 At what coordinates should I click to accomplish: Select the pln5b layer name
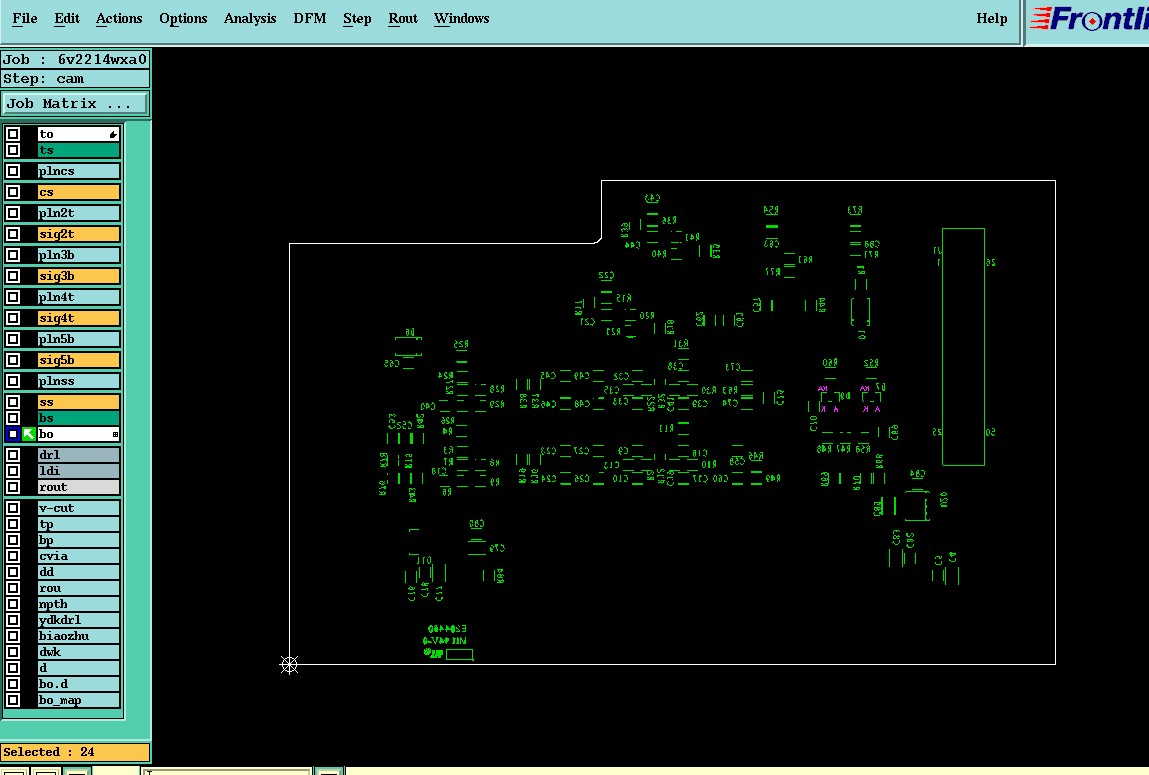click(78, 339)
